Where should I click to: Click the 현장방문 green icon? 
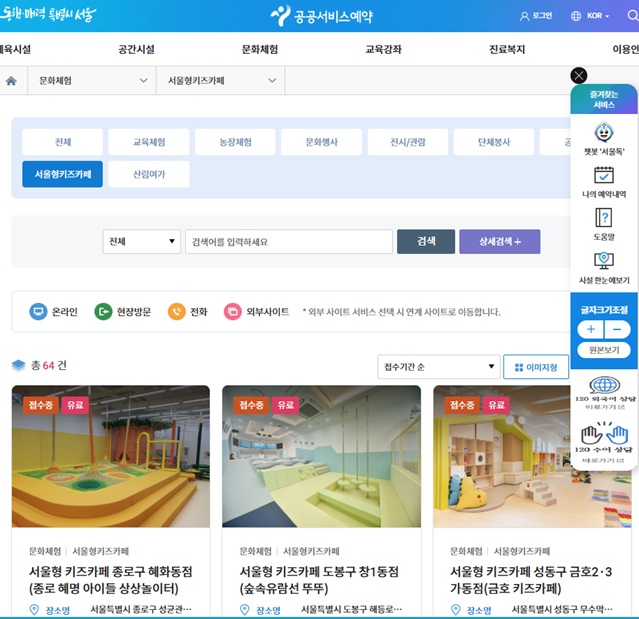pyautogui.click(x=103, y=312)
